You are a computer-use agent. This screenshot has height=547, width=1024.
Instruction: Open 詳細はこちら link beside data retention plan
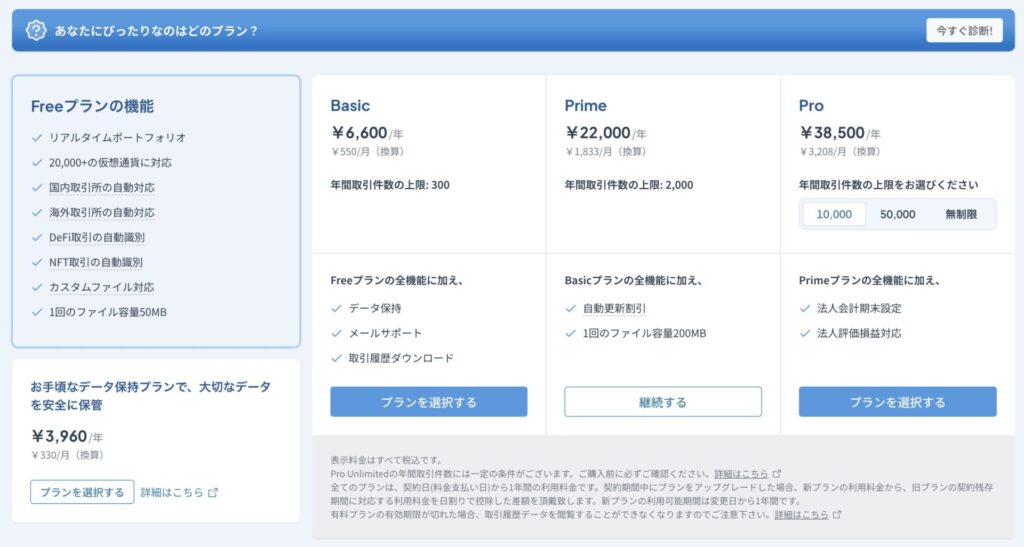point(172,492)
